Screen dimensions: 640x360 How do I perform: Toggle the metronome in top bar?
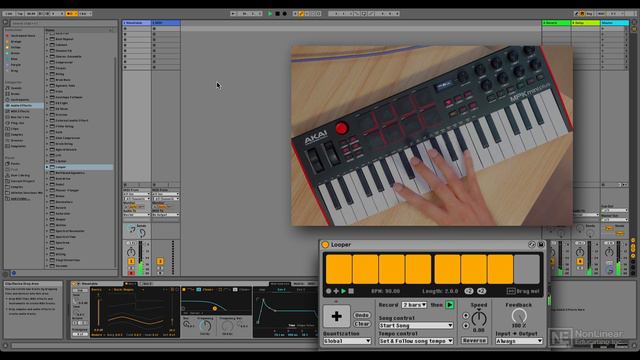pos(71,13)
